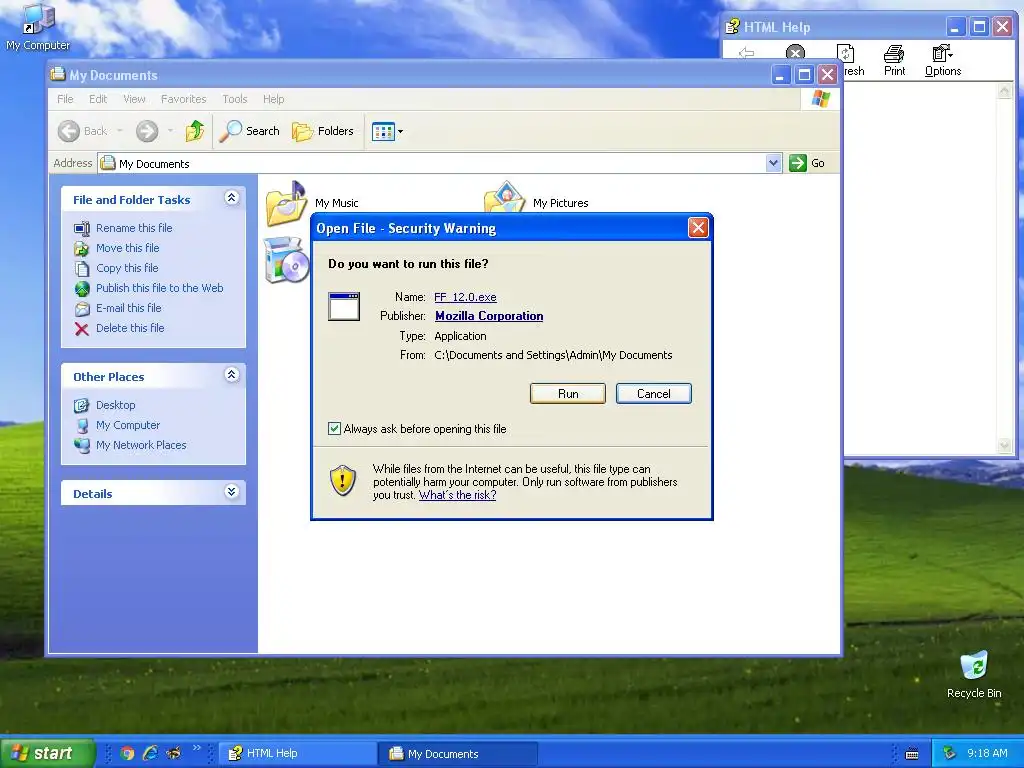Click What's the risk? link

(457, 495)
